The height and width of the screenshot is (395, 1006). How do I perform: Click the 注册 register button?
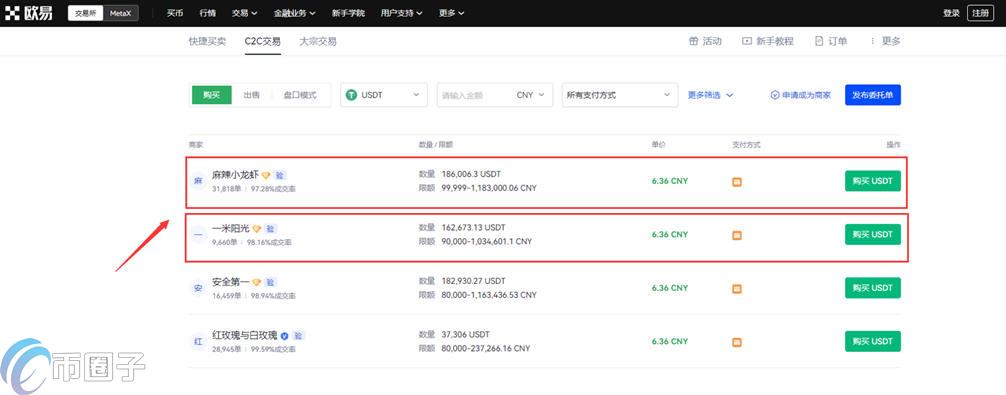click(x=980, y=13)
